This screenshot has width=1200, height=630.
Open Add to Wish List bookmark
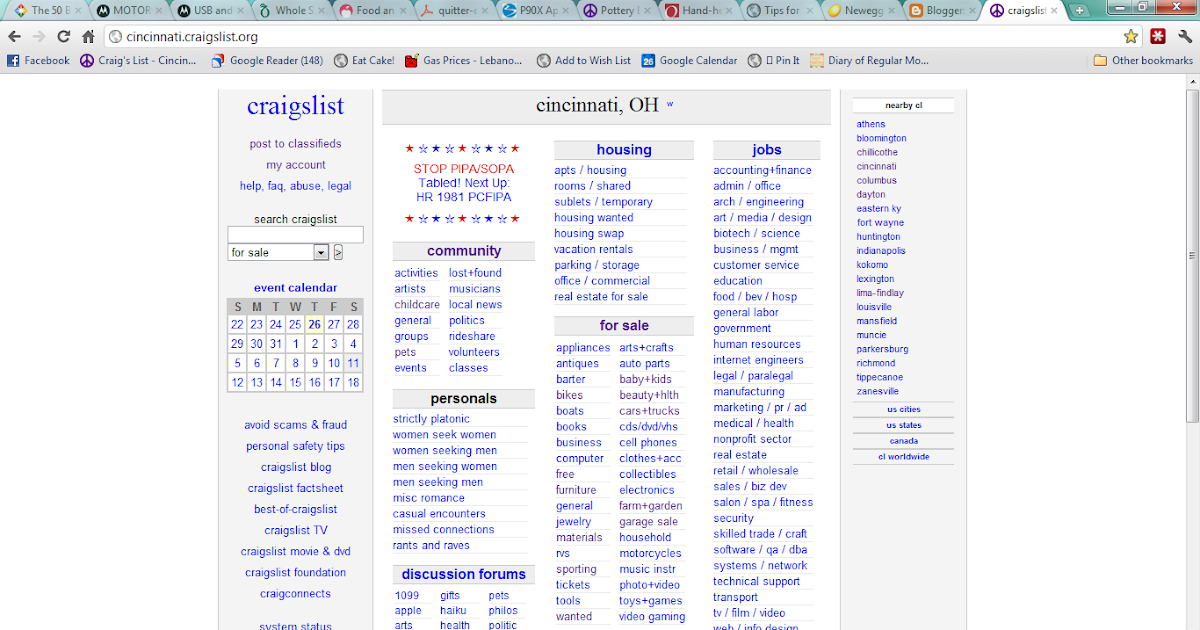(584, 60)
